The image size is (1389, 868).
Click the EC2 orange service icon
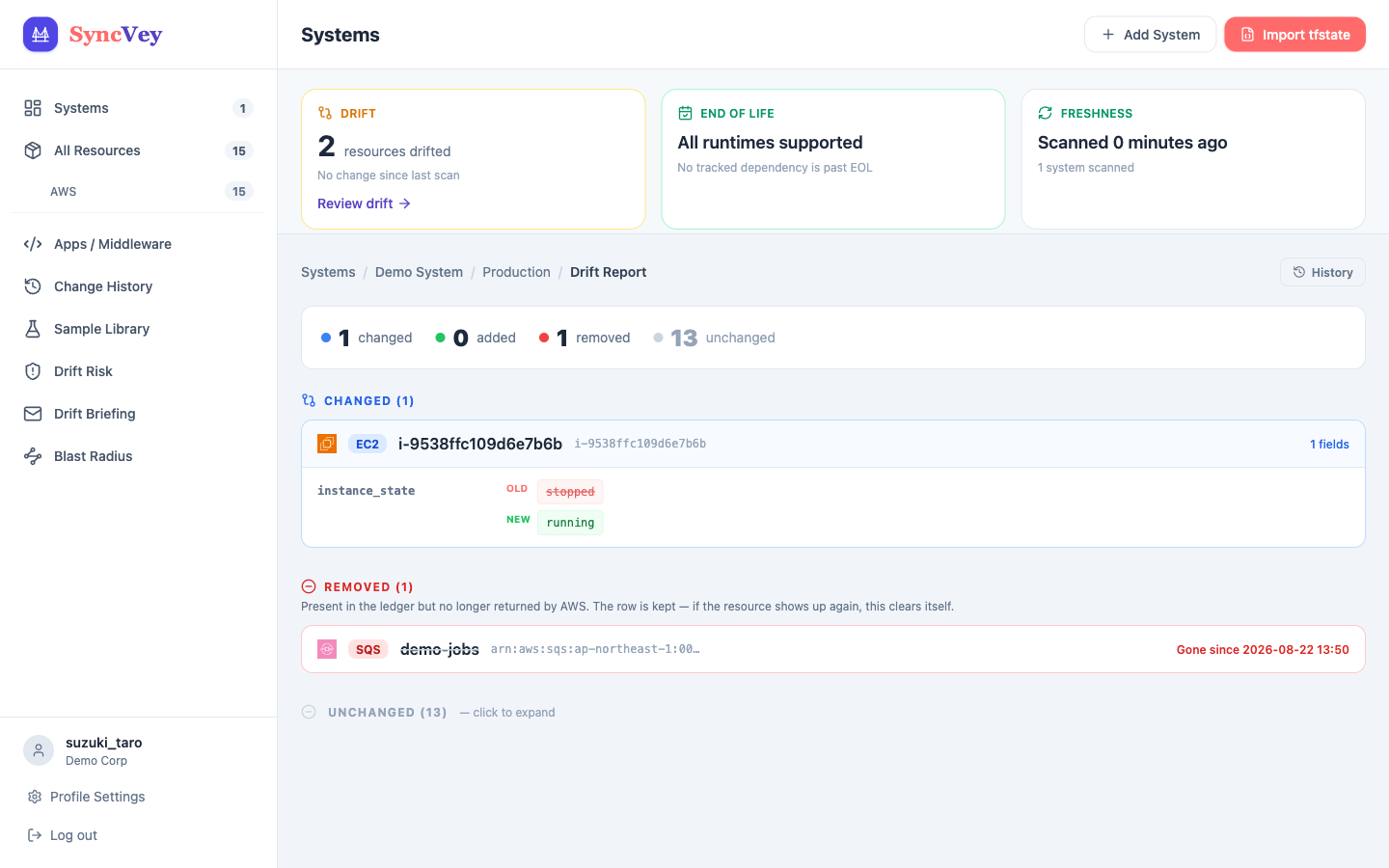(327, 444)
